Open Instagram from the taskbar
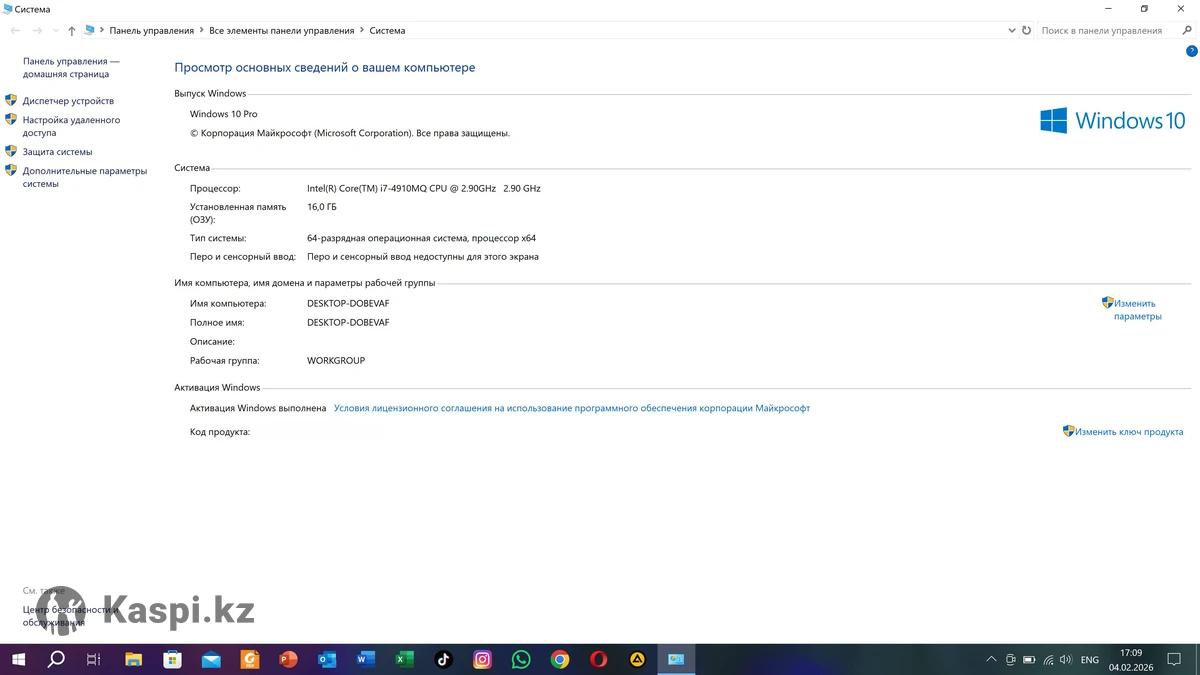Image resolution: width=1200 pixels, height=675 pixels. (x=482, y=659)
